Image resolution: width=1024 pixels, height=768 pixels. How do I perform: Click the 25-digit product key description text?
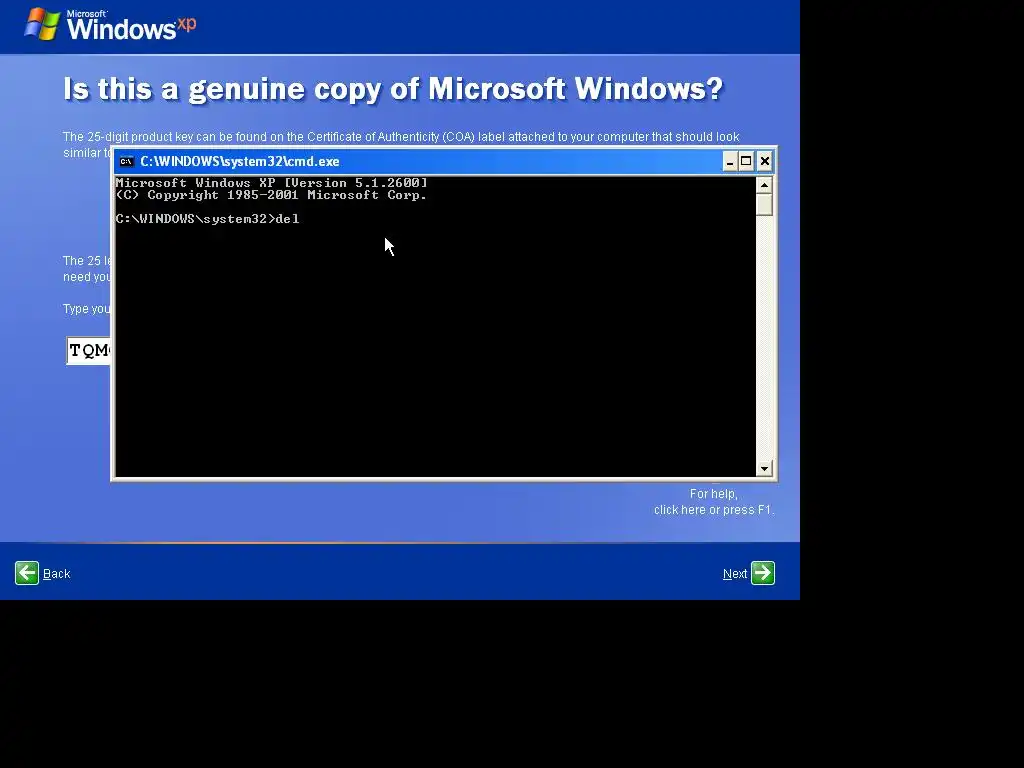pos(401,136)
